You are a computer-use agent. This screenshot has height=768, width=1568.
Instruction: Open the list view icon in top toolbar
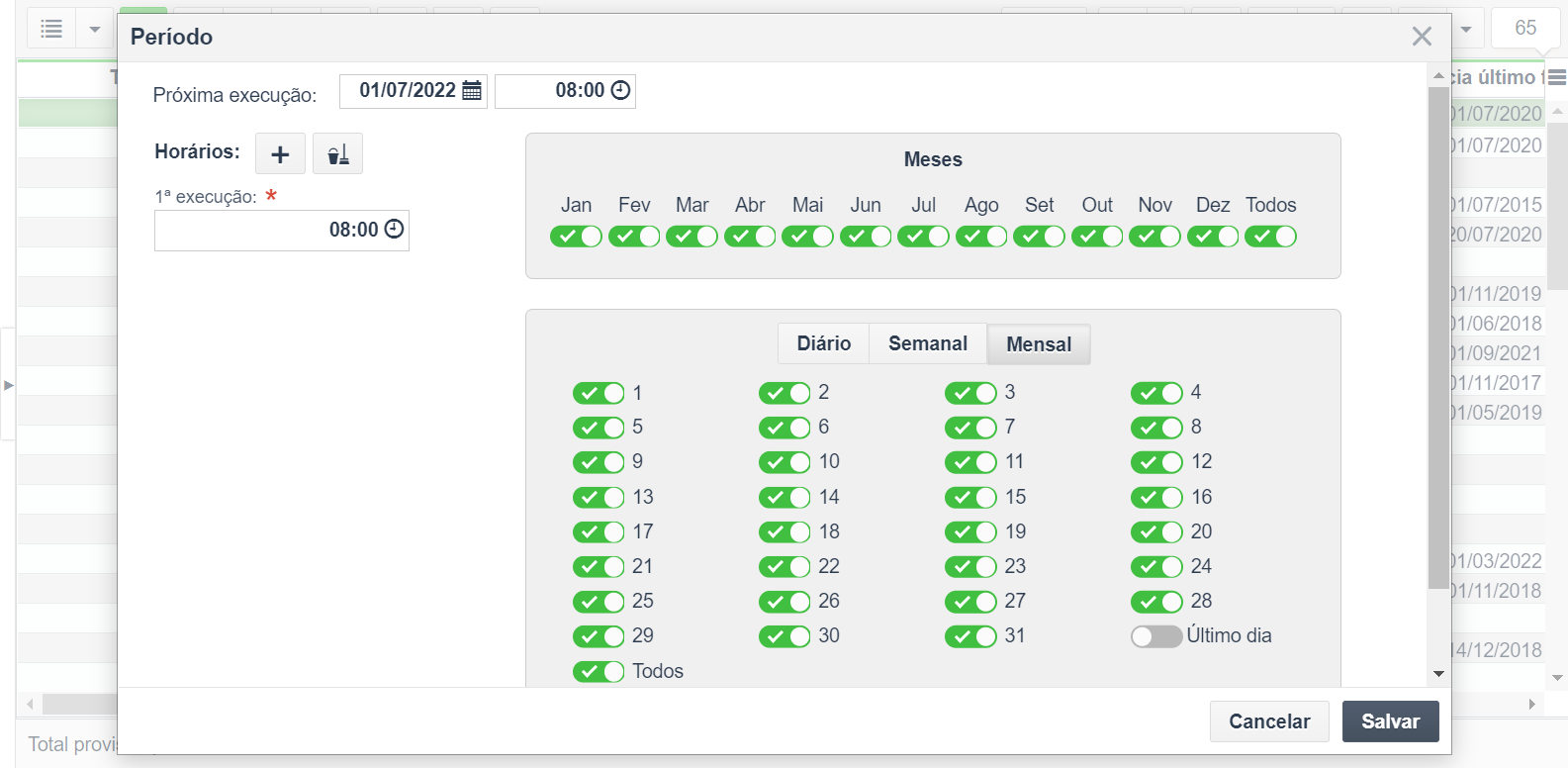tap(51, 29)
